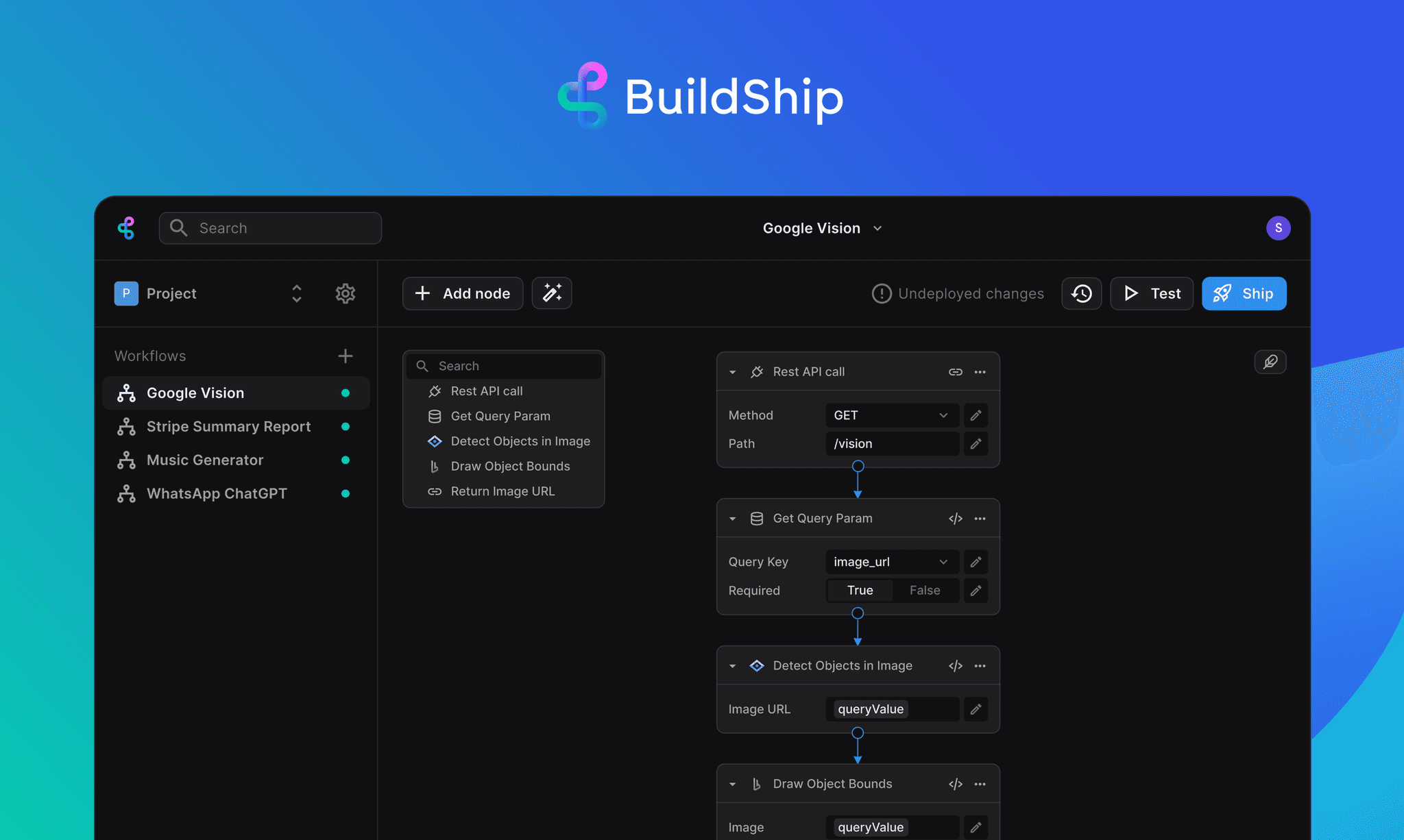Click the magic wand AI node generator icon
The width and height of the screenshot is (1404, 840).
(551, 293)
